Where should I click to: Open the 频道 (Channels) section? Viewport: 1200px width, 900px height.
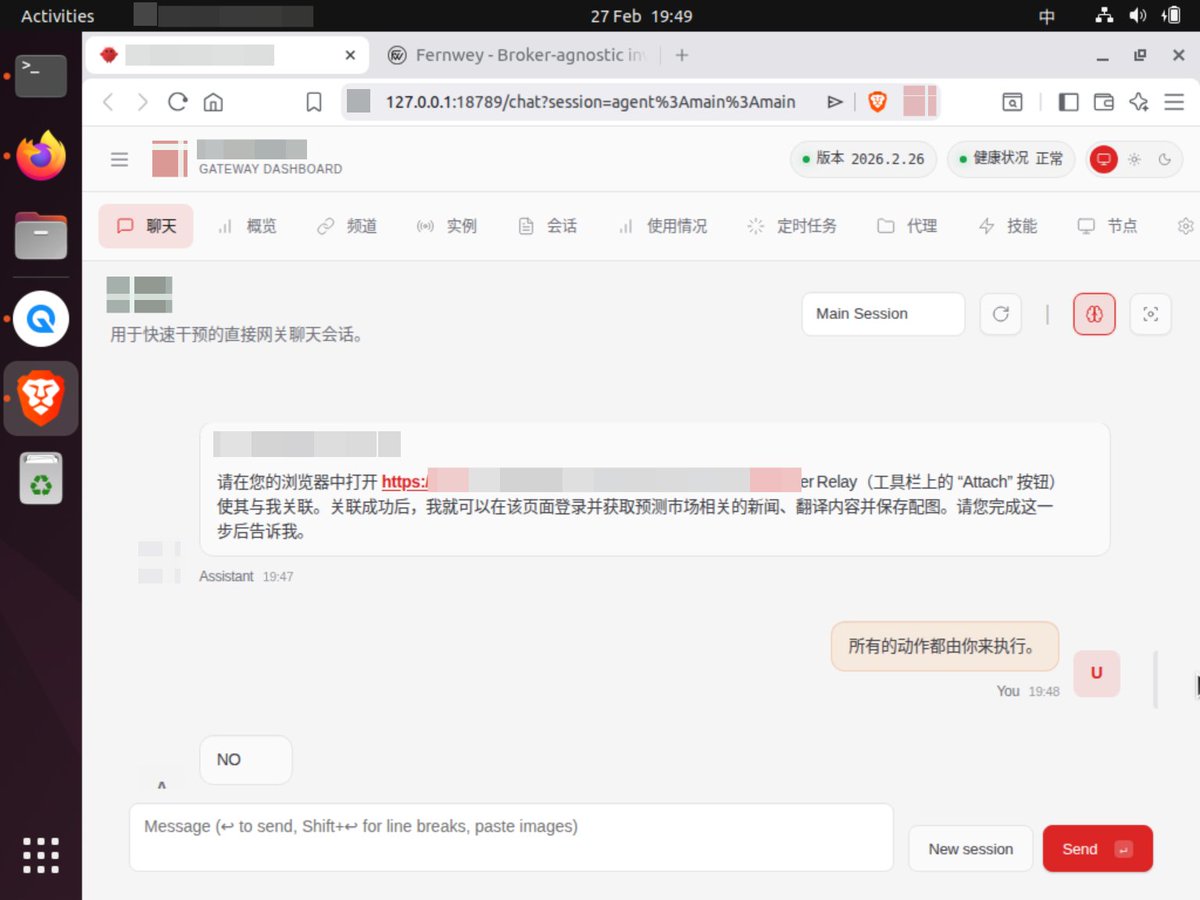tap(347, 226)
